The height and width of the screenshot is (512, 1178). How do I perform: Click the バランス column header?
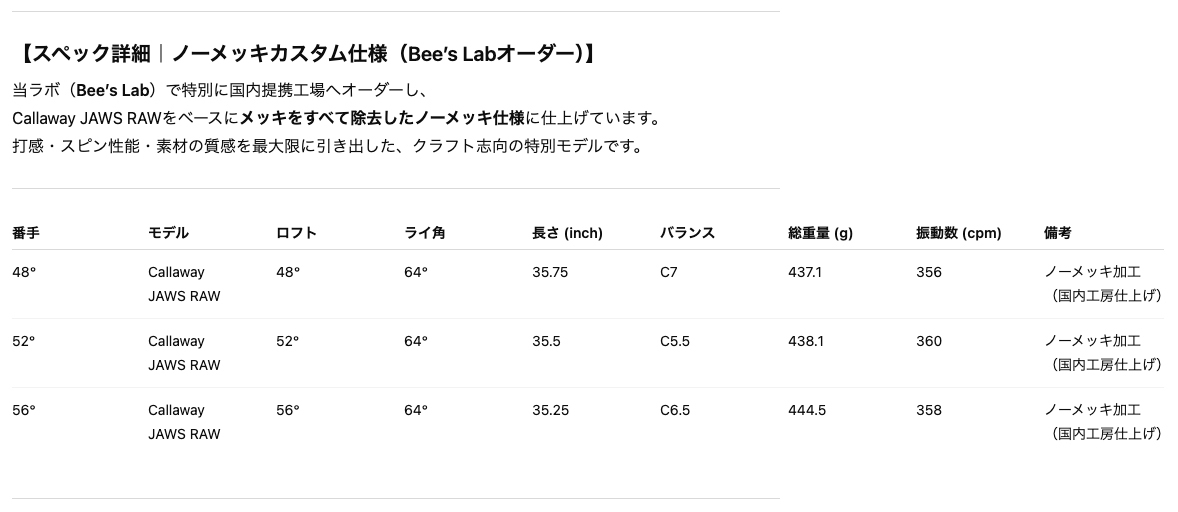[687, 233]
